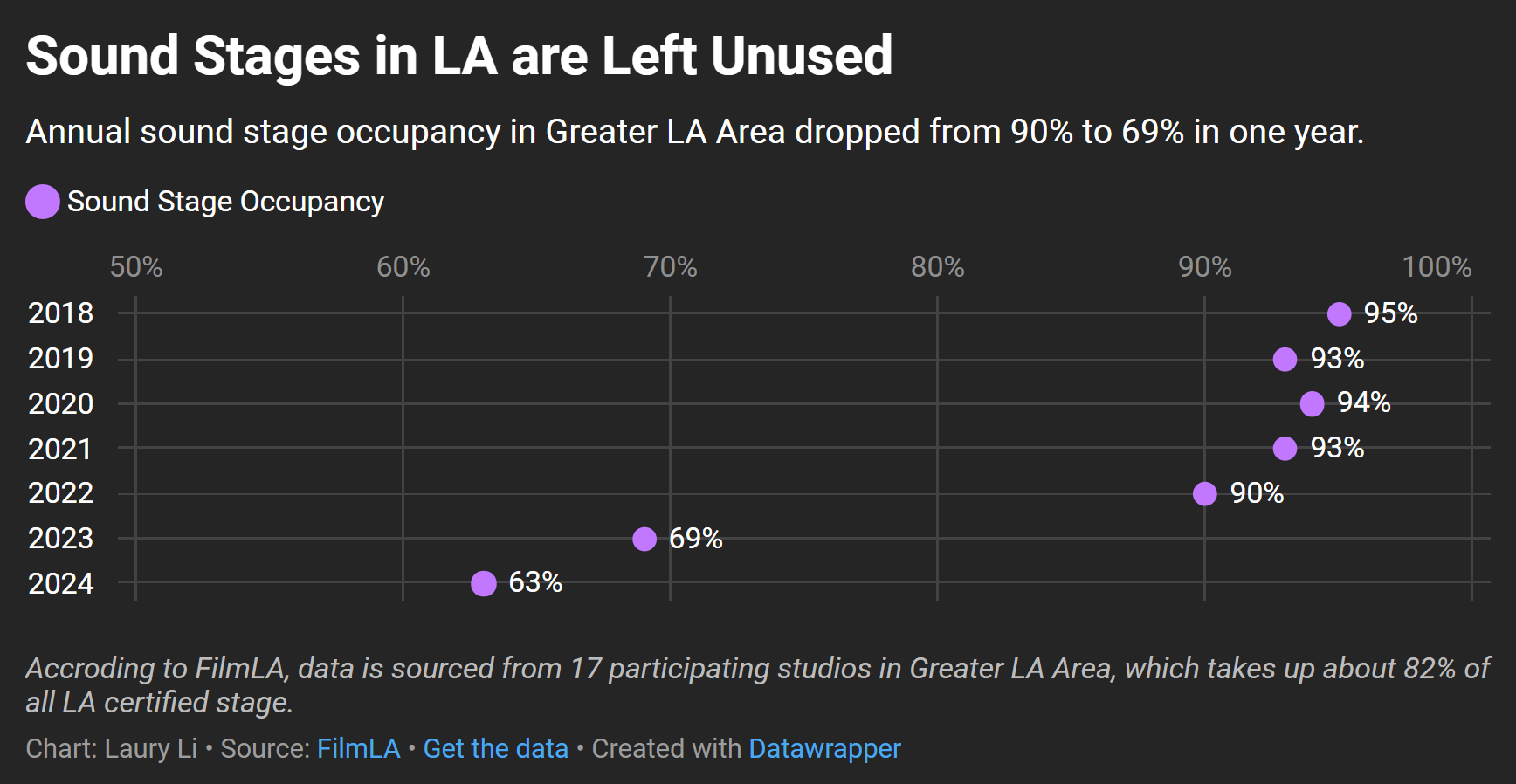Click the 2018 row year label
This screenshot has width=1516, height=784.
(60, 313)
